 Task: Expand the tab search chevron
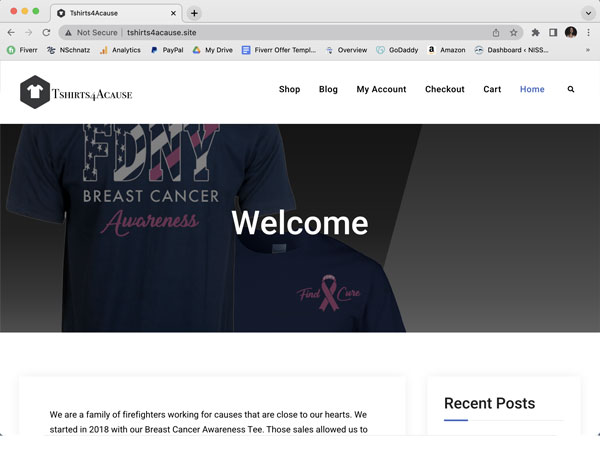click(586, 13)
